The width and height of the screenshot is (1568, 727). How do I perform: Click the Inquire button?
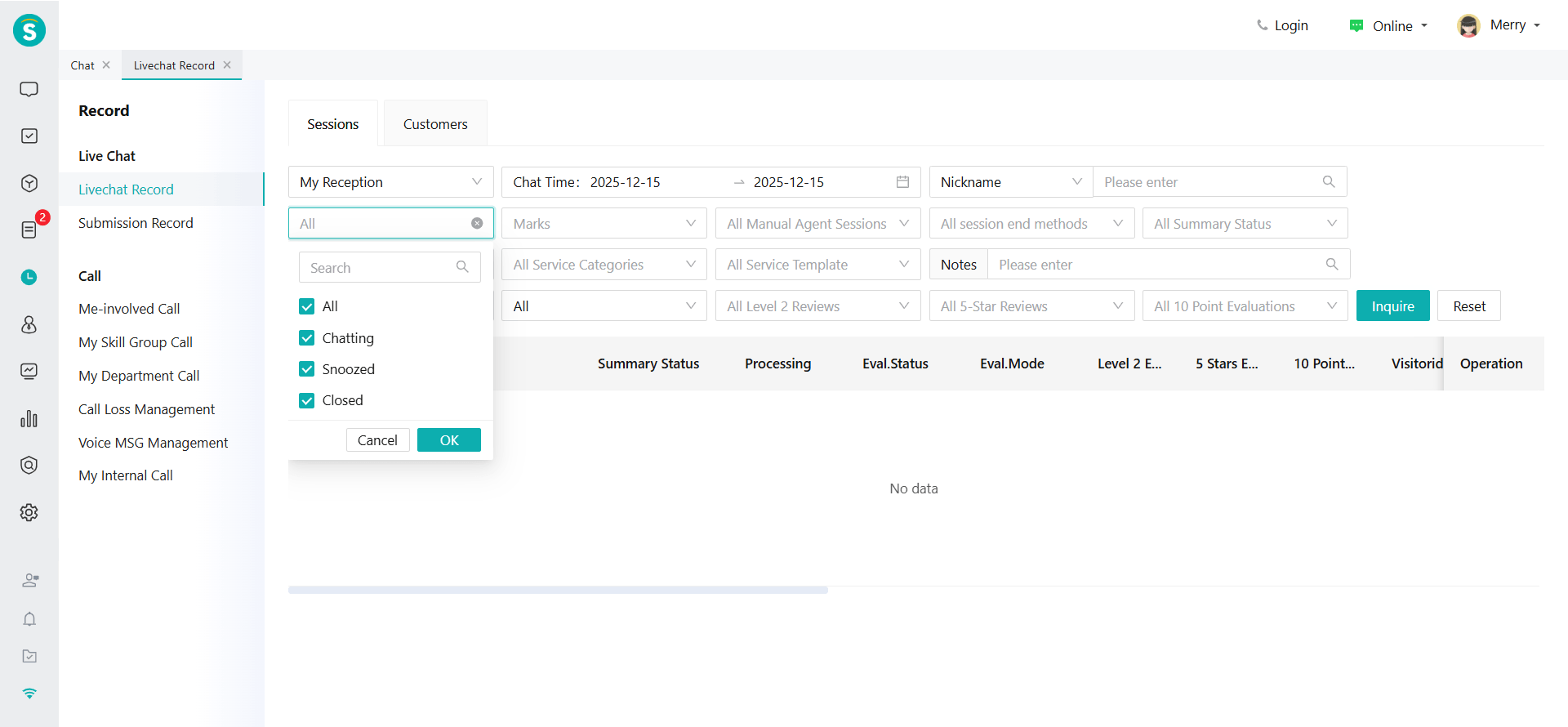point(1392,306)
